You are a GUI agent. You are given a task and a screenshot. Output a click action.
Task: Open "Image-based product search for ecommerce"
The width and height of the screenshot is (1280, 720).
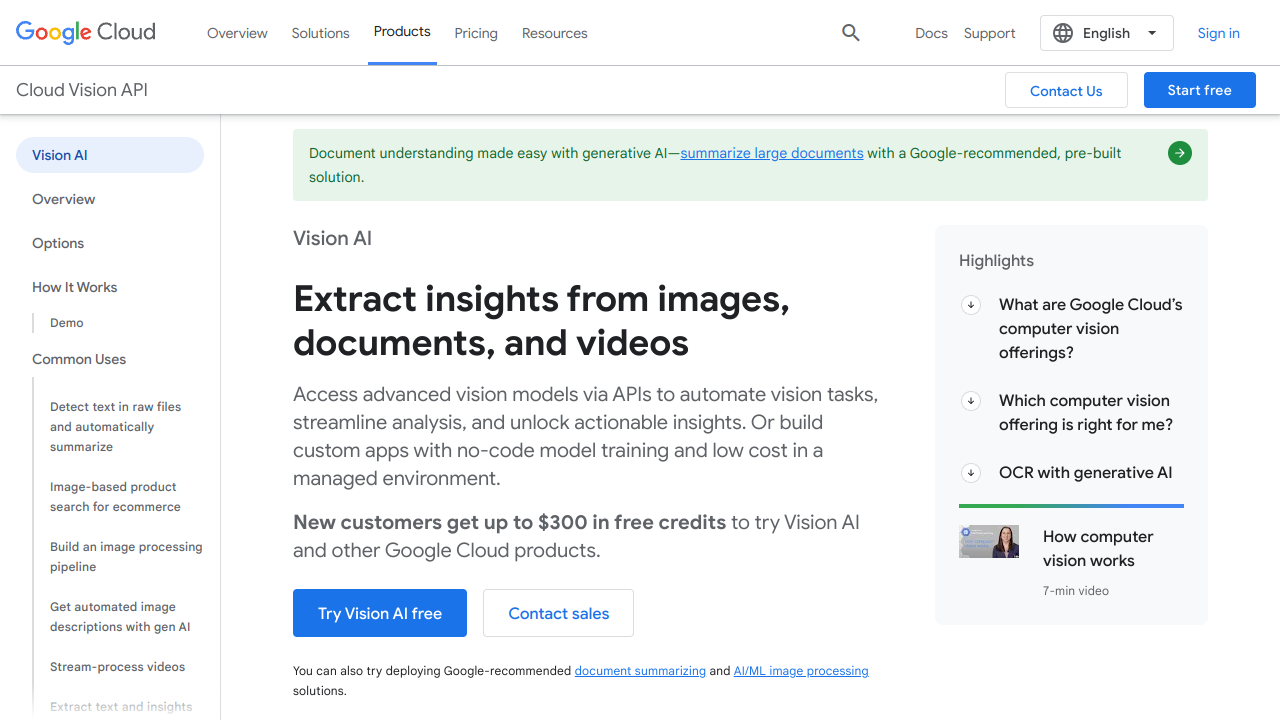[116, 497]
